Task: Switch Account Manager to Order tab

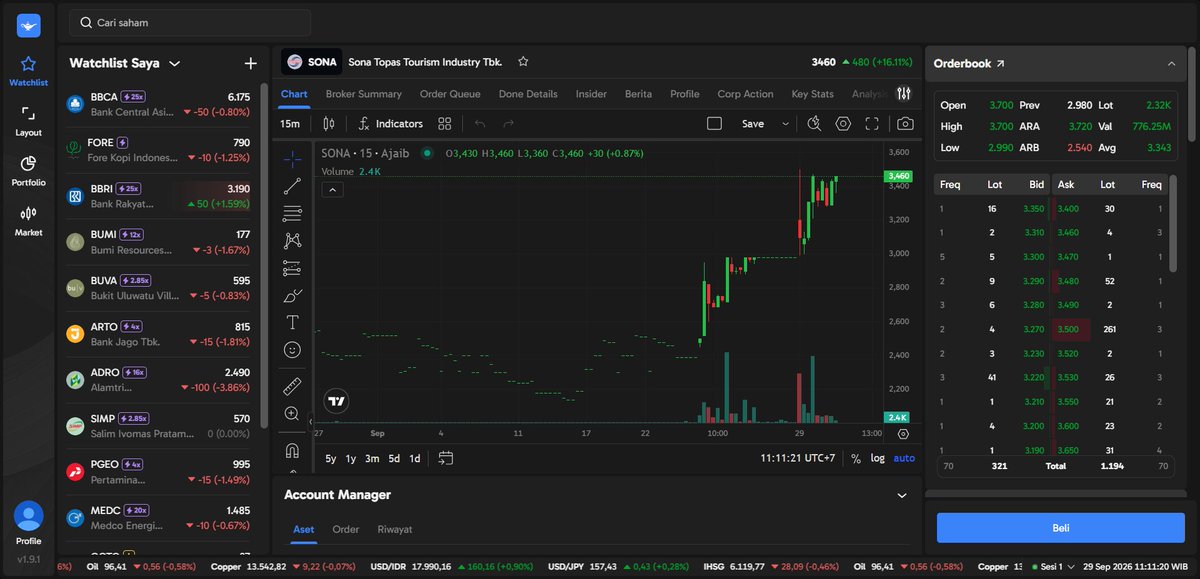Action: (x=346, y=529)
